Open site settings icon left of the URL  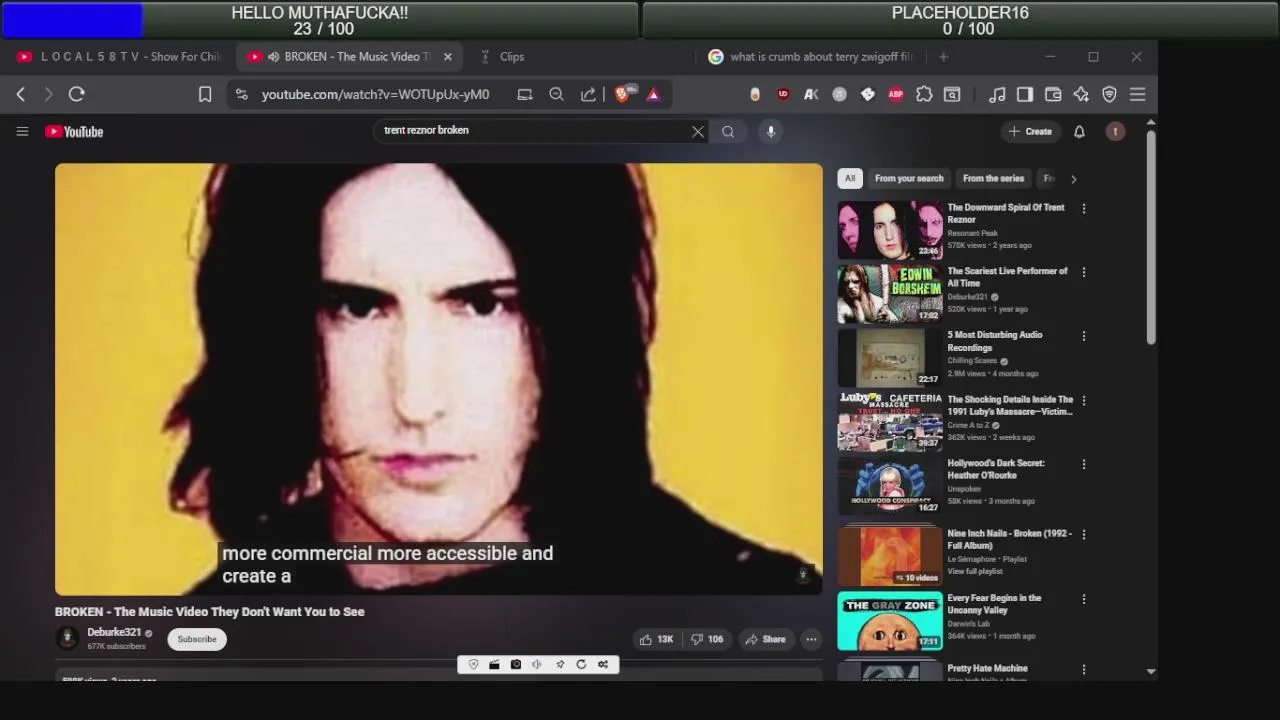241,94
